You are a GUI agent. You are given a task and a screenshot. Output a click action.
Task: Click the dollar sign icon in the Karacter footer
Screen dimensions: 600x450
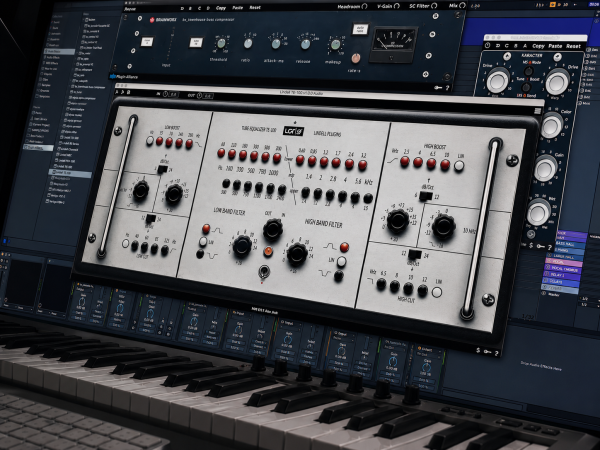point(531,245)
